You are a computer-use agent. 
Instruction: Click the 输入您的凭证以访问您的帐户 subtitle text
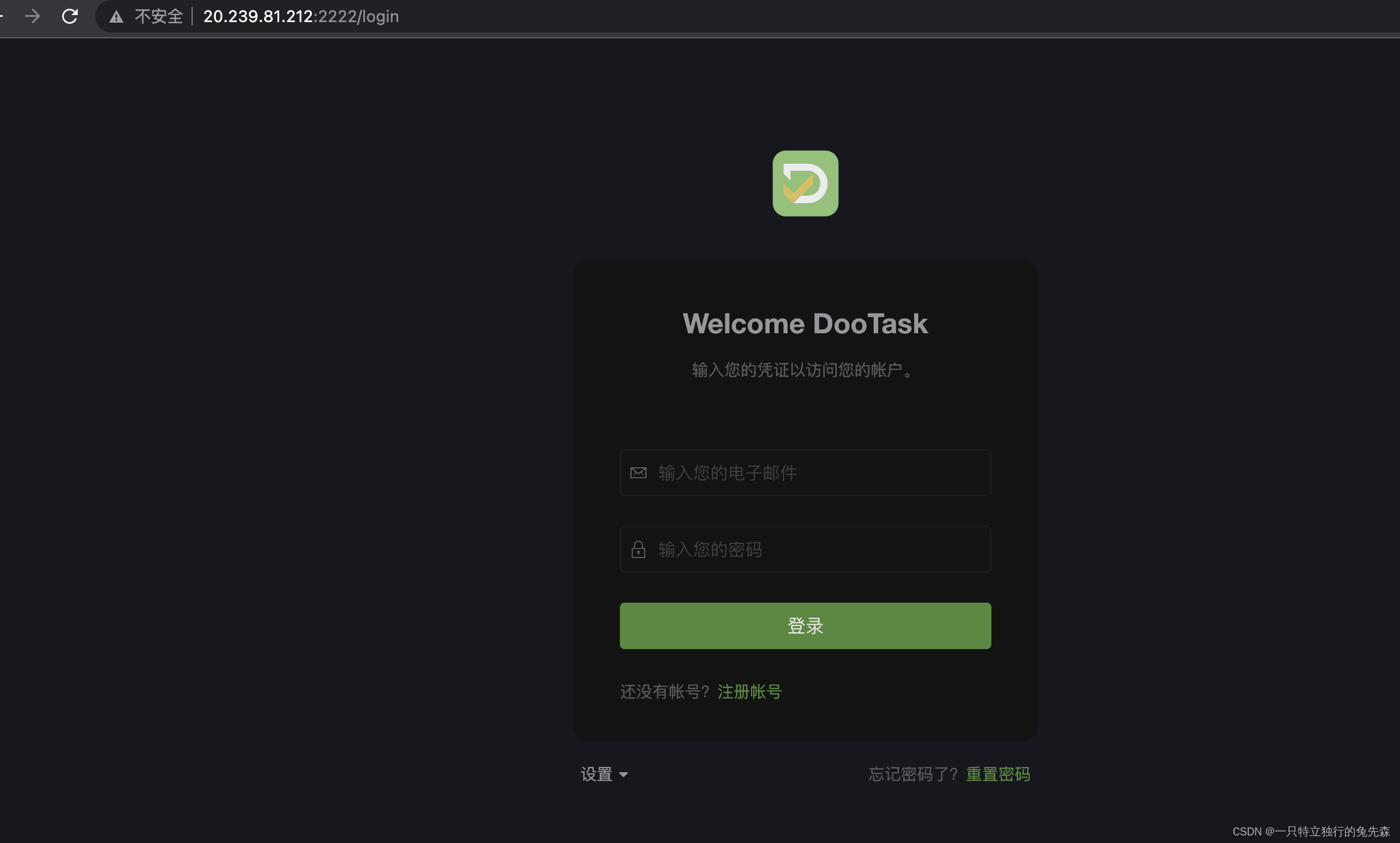click(x=804, y=370)
